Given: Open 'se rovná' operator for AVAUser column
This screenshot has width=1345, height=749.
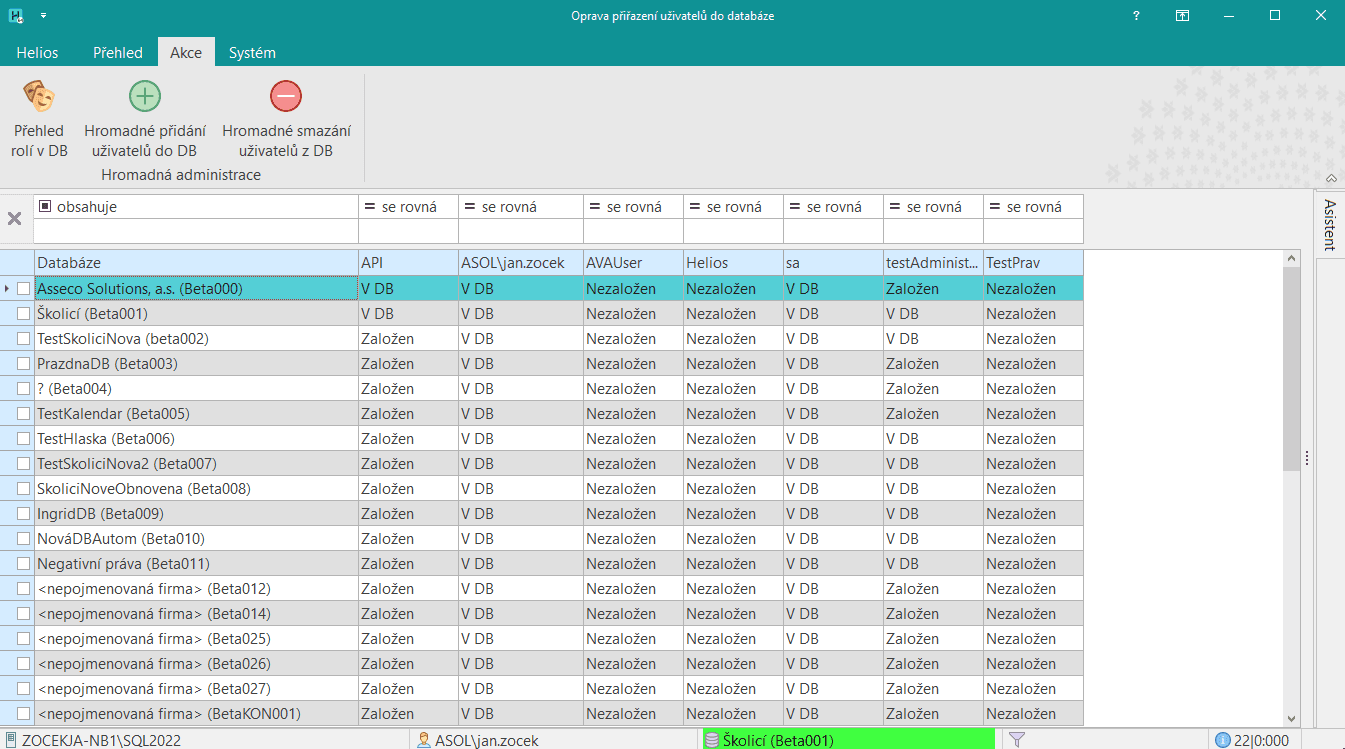Looking at the screenshot, I should click(x=633, y=207).
